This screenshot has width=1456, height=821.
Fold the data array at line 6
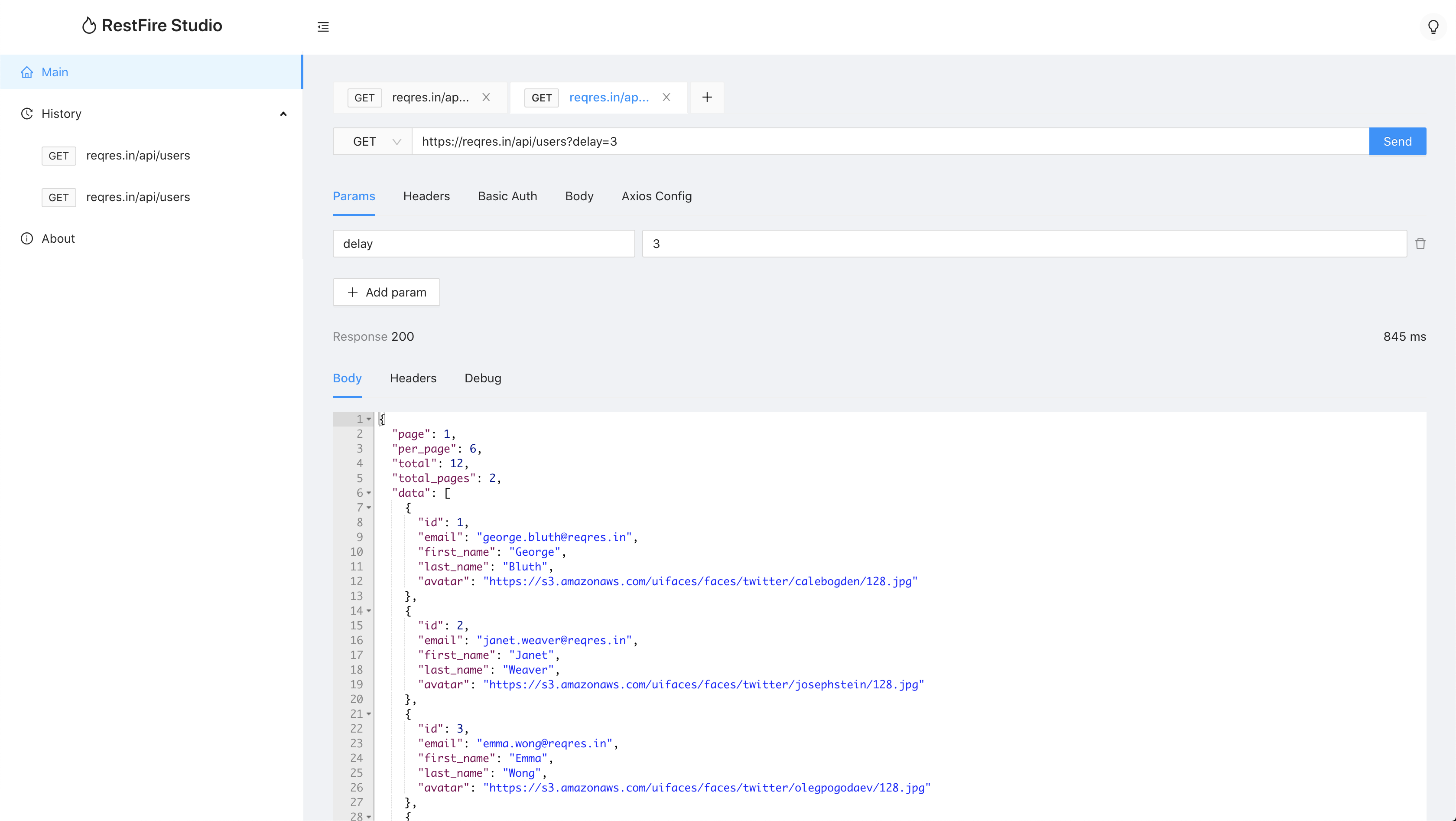pyautogui.click(x=368, y=493)
